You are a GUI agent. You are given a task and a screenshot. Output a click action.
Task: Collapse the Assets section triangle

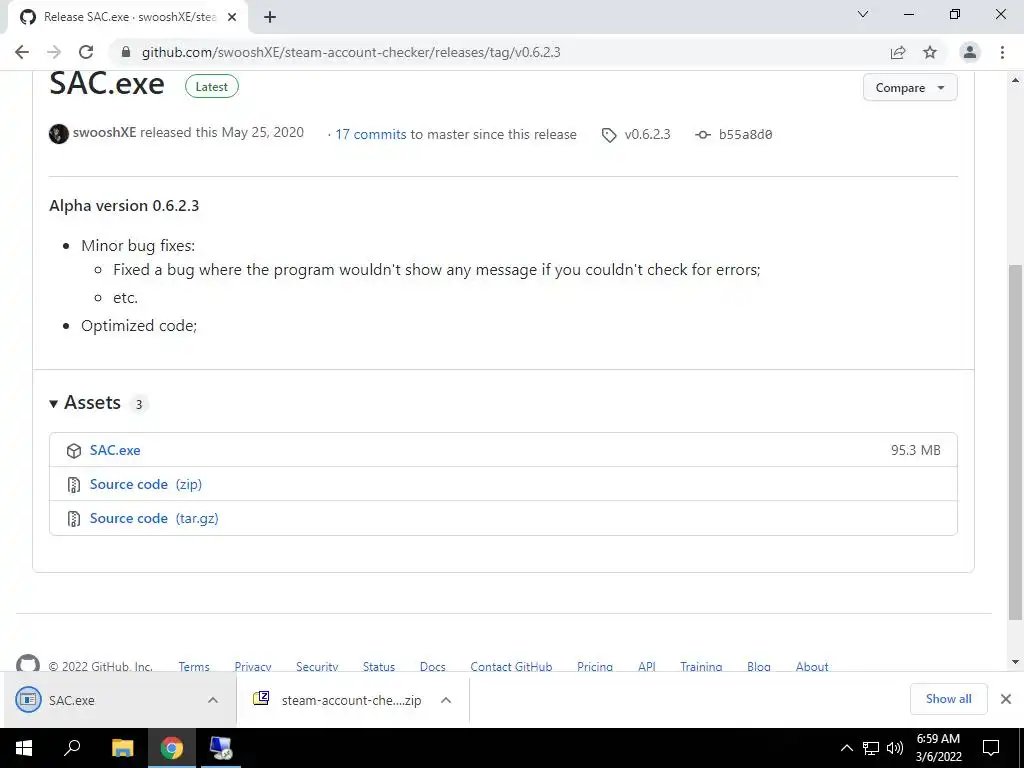pyautogui.click(x=54, y=404)
